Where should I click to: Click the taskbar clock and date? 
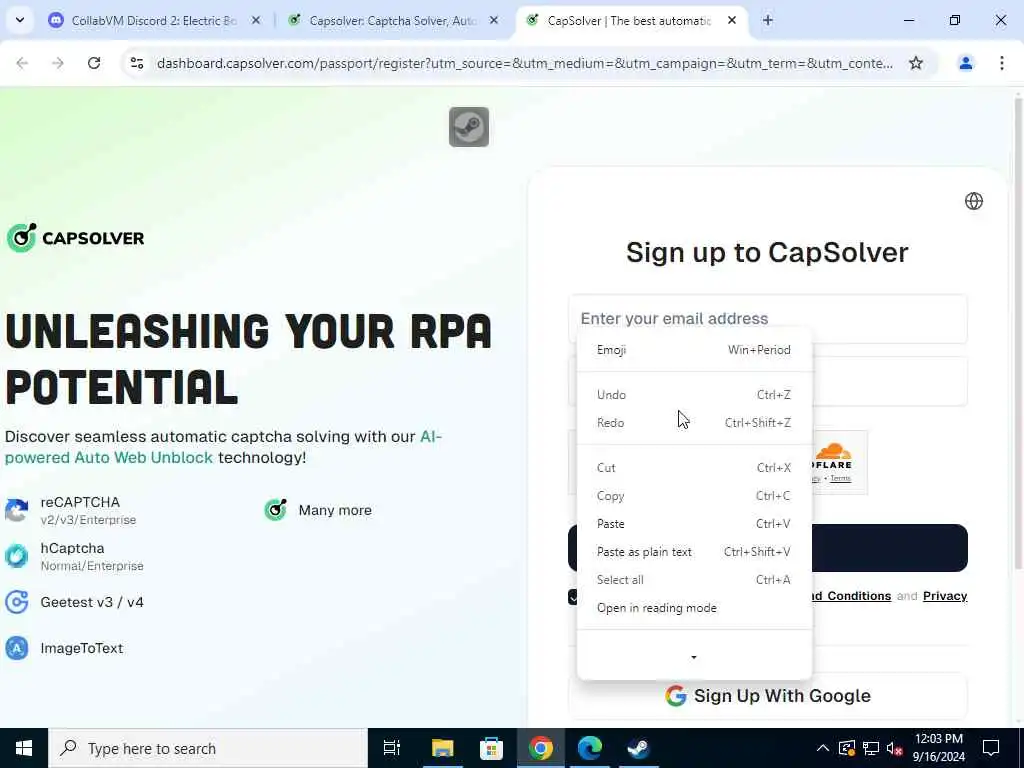click(938, 748)
